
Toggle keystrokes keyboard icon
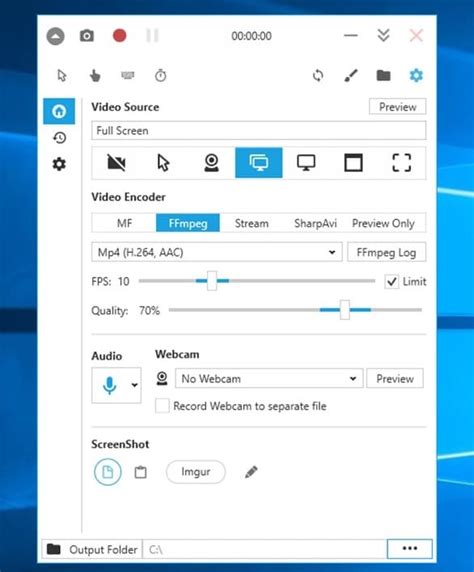(x=128, y=75)
